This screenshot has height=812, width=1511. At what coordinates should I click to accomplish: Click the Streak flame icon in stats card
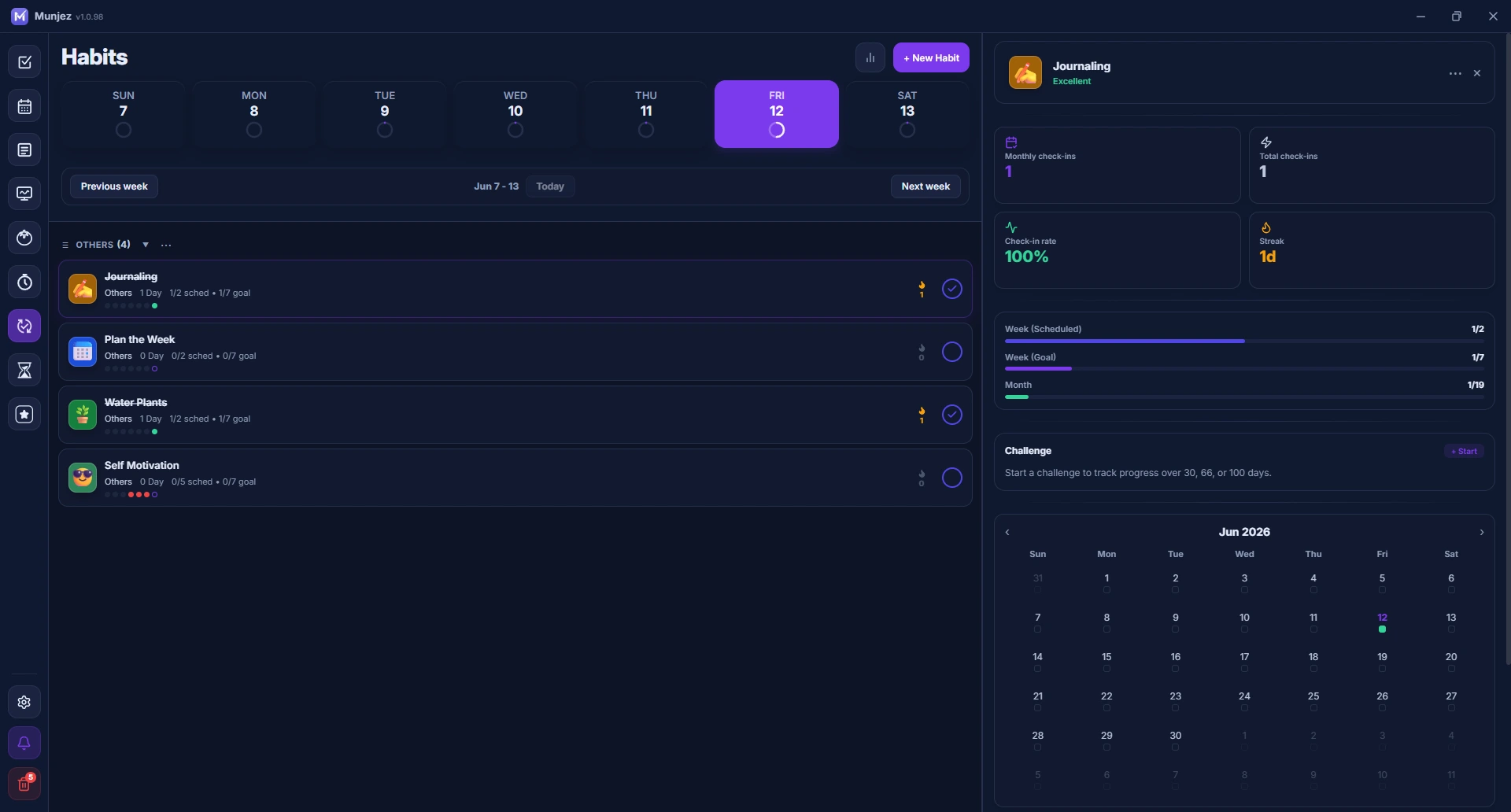pos(1266,227)
